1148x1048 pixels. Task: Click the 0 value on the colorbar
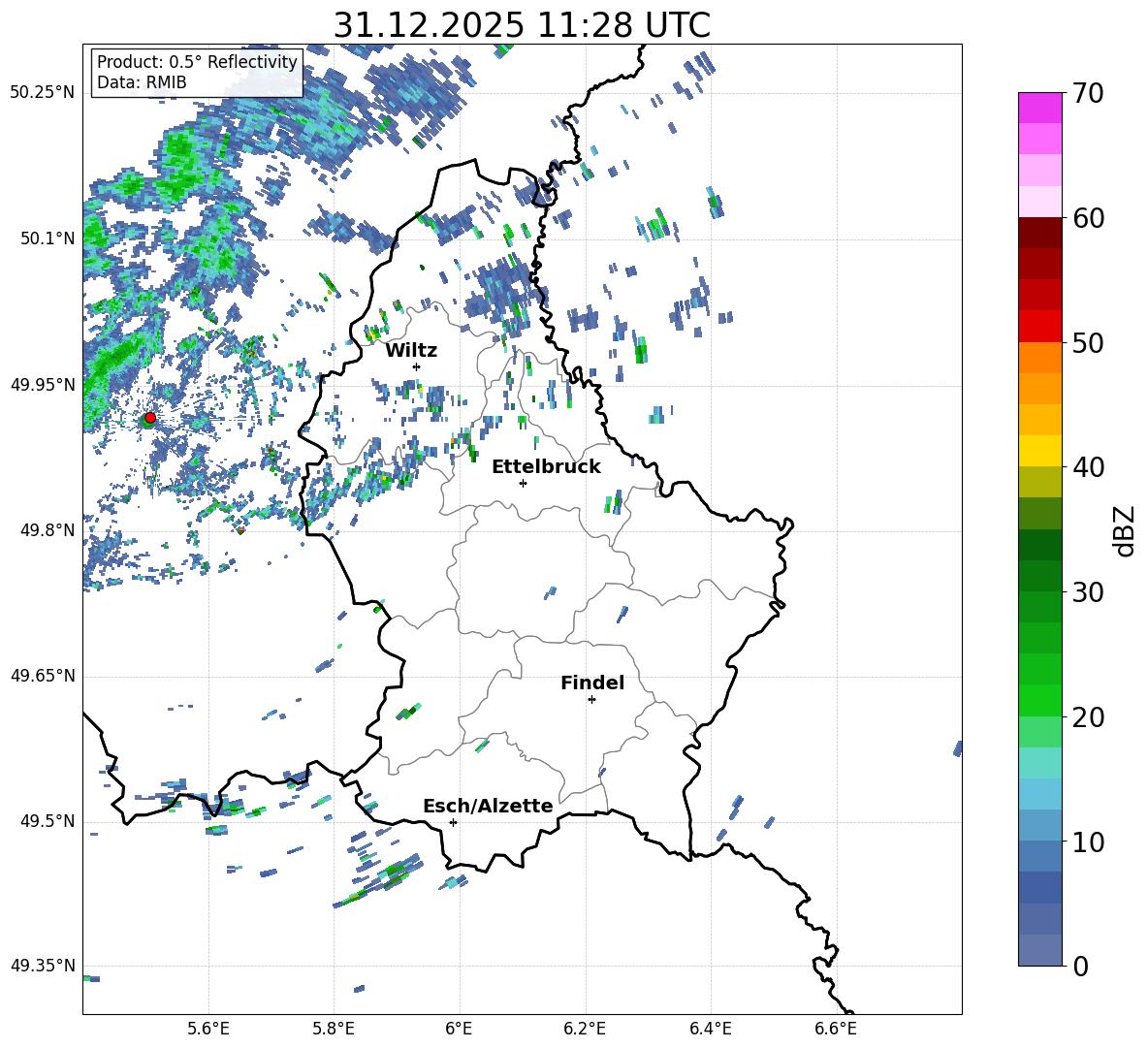click(x=1080, y=966)
